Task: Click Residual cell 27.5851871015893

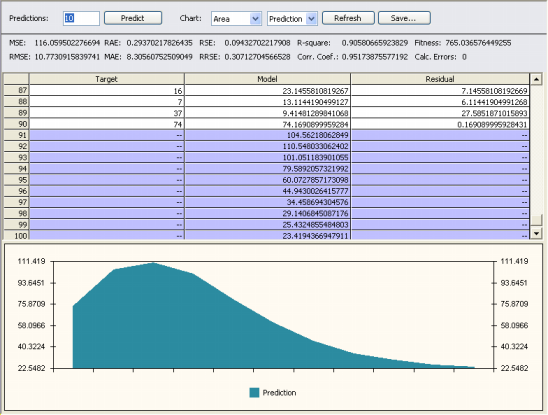Action: click(x=440, y=113)
